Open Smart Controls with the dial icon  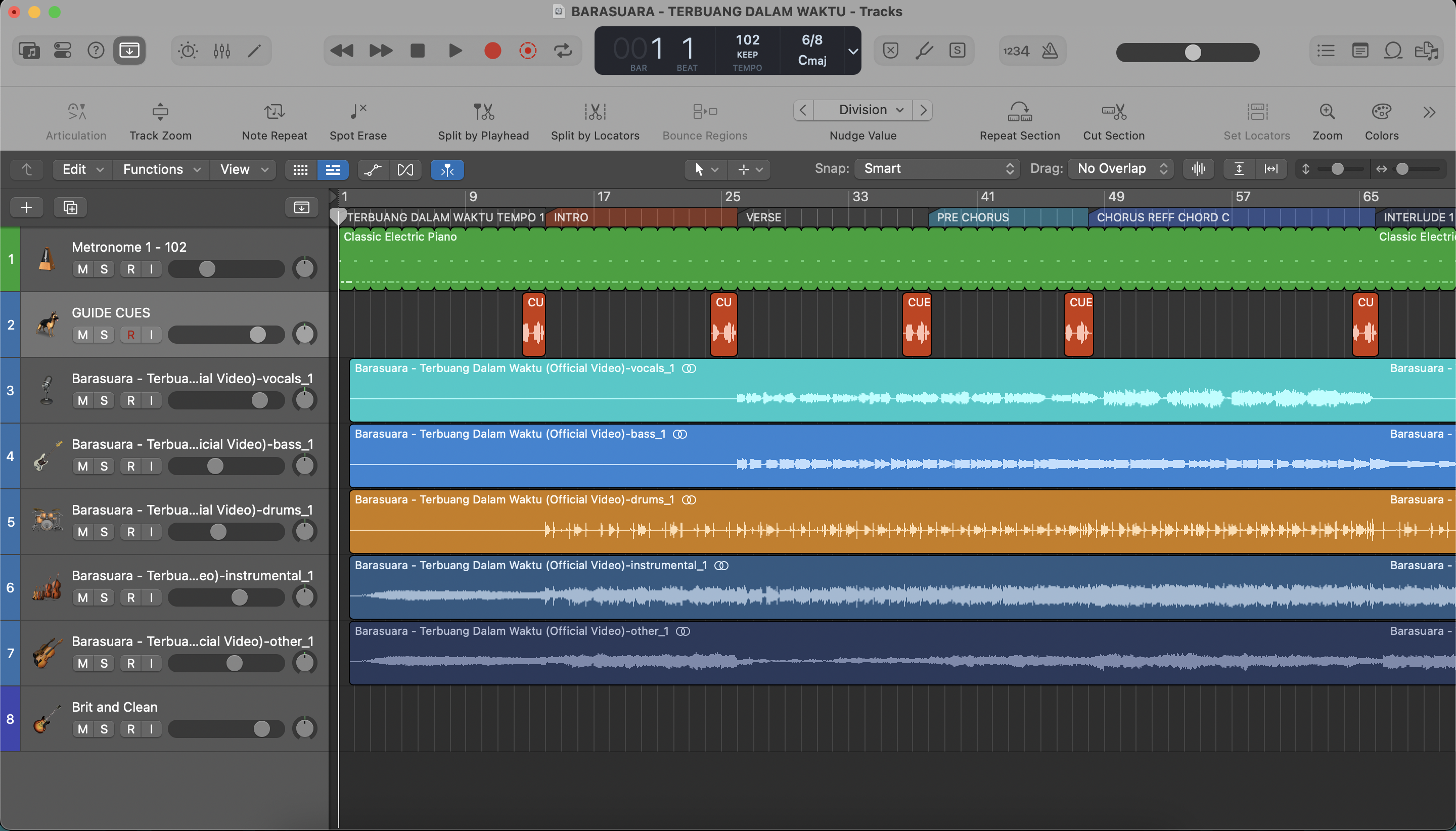point(188,51)
